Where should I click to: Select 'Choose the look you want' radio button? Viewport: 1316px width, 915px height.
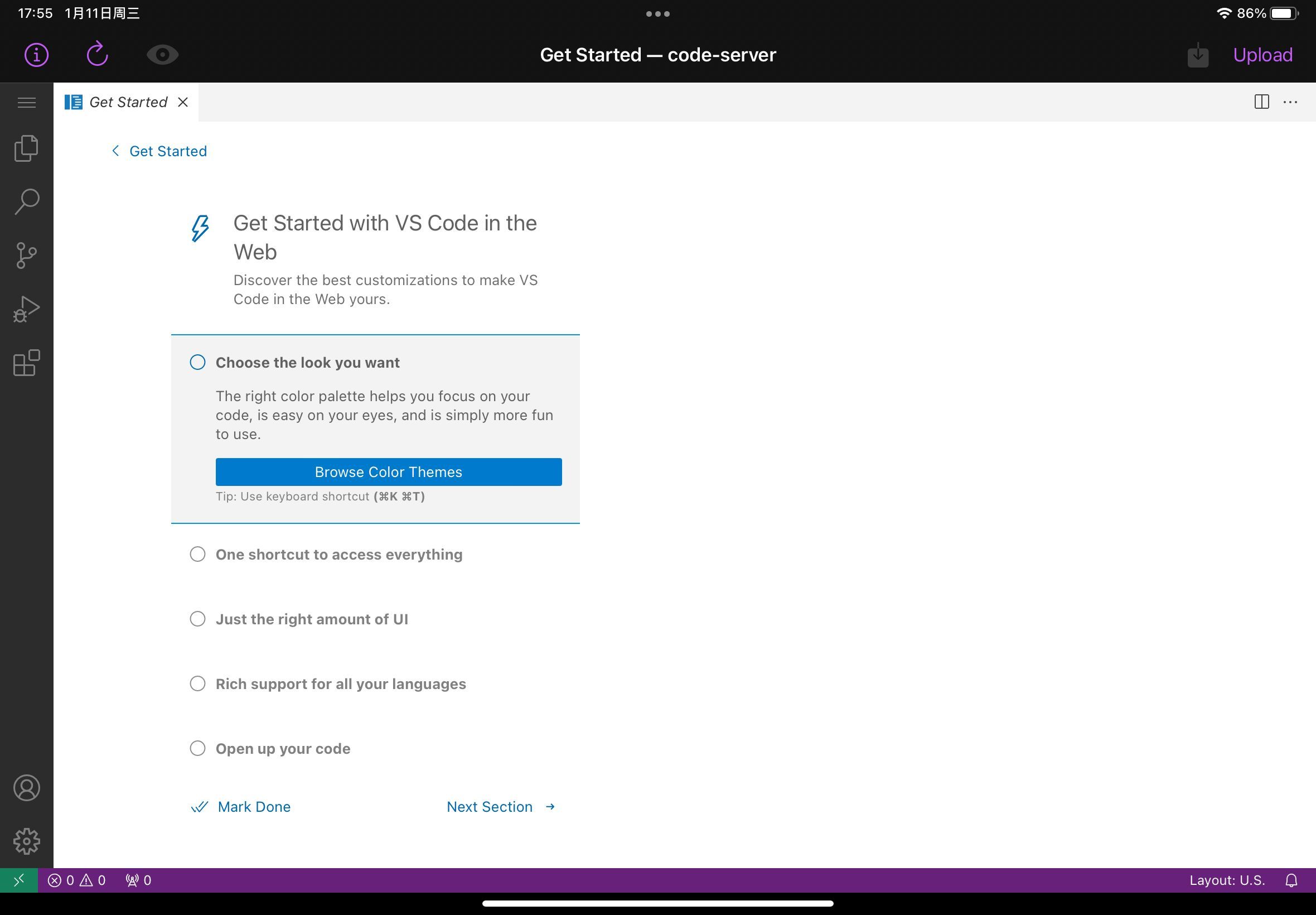[x=198, y=362]
